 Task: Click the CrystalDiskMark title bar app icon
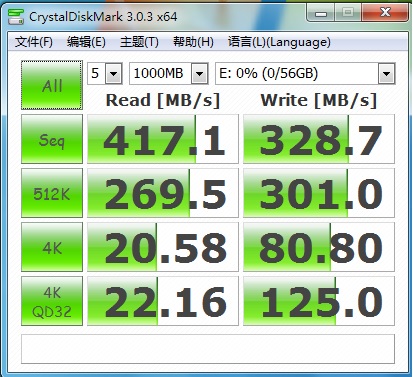16,17
